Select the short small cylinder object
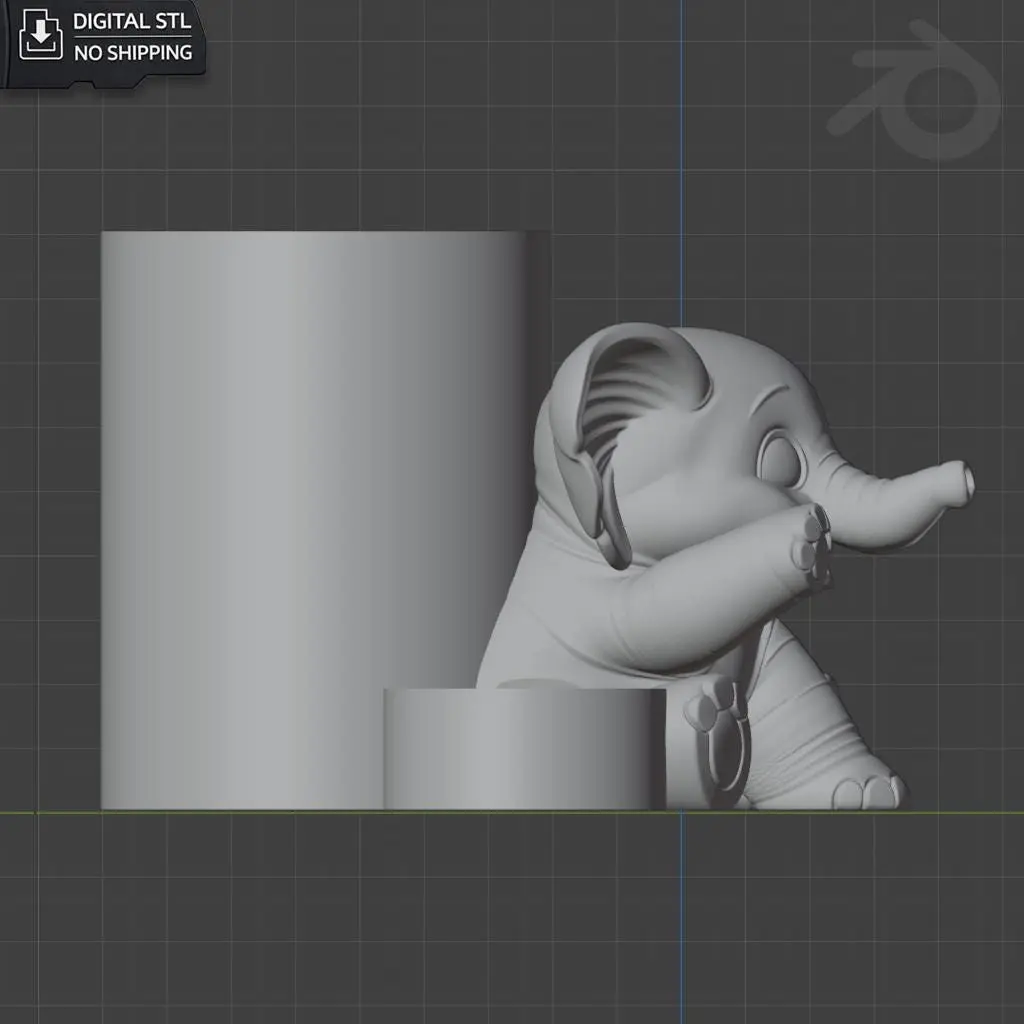 524,748
